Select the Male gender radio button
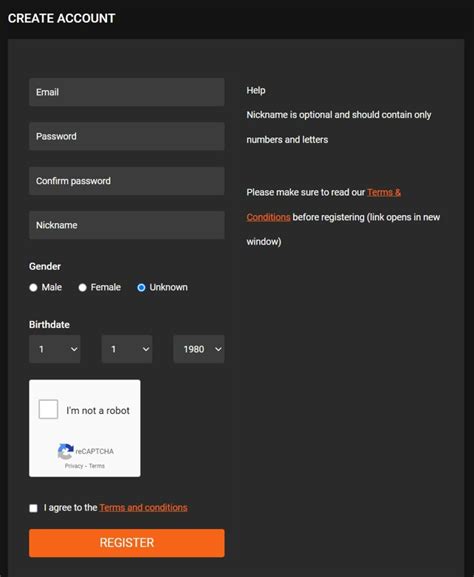 (33, 287)
